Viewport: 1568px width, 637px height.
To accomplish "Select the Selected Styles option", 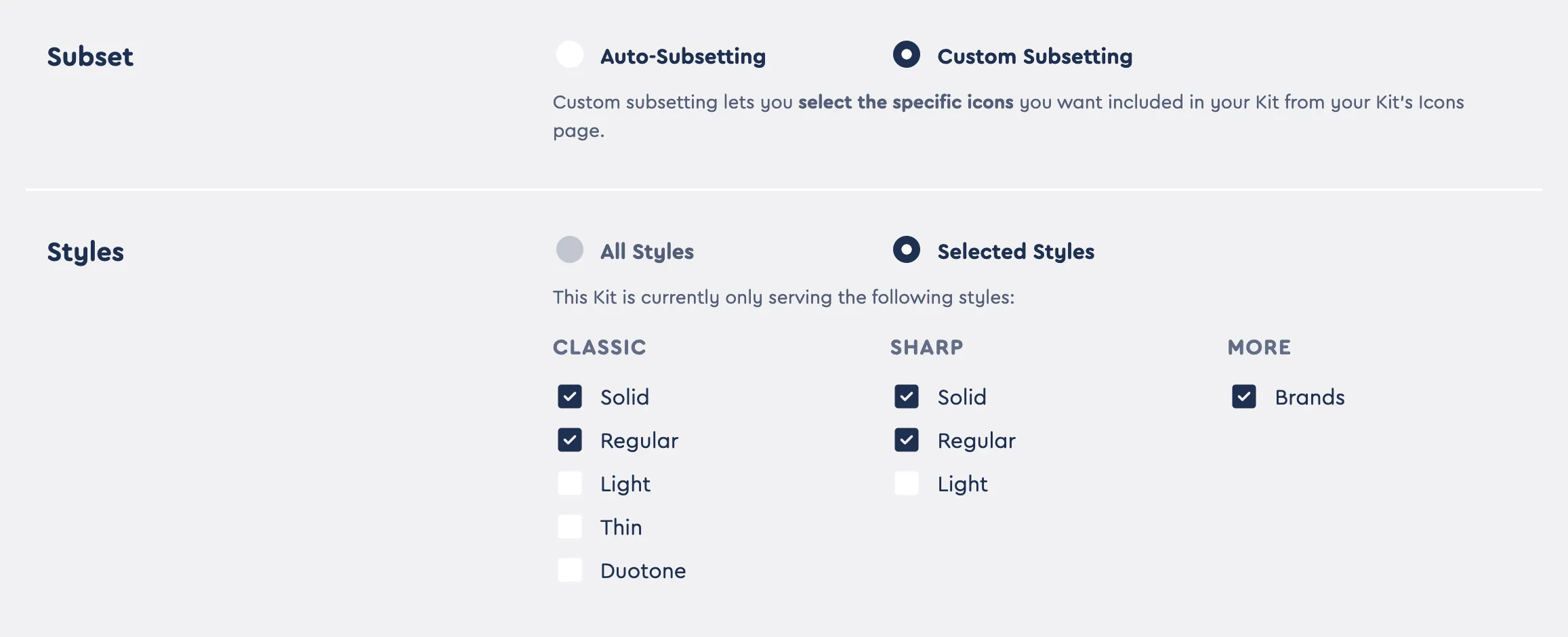I will [x=908, y=251].
